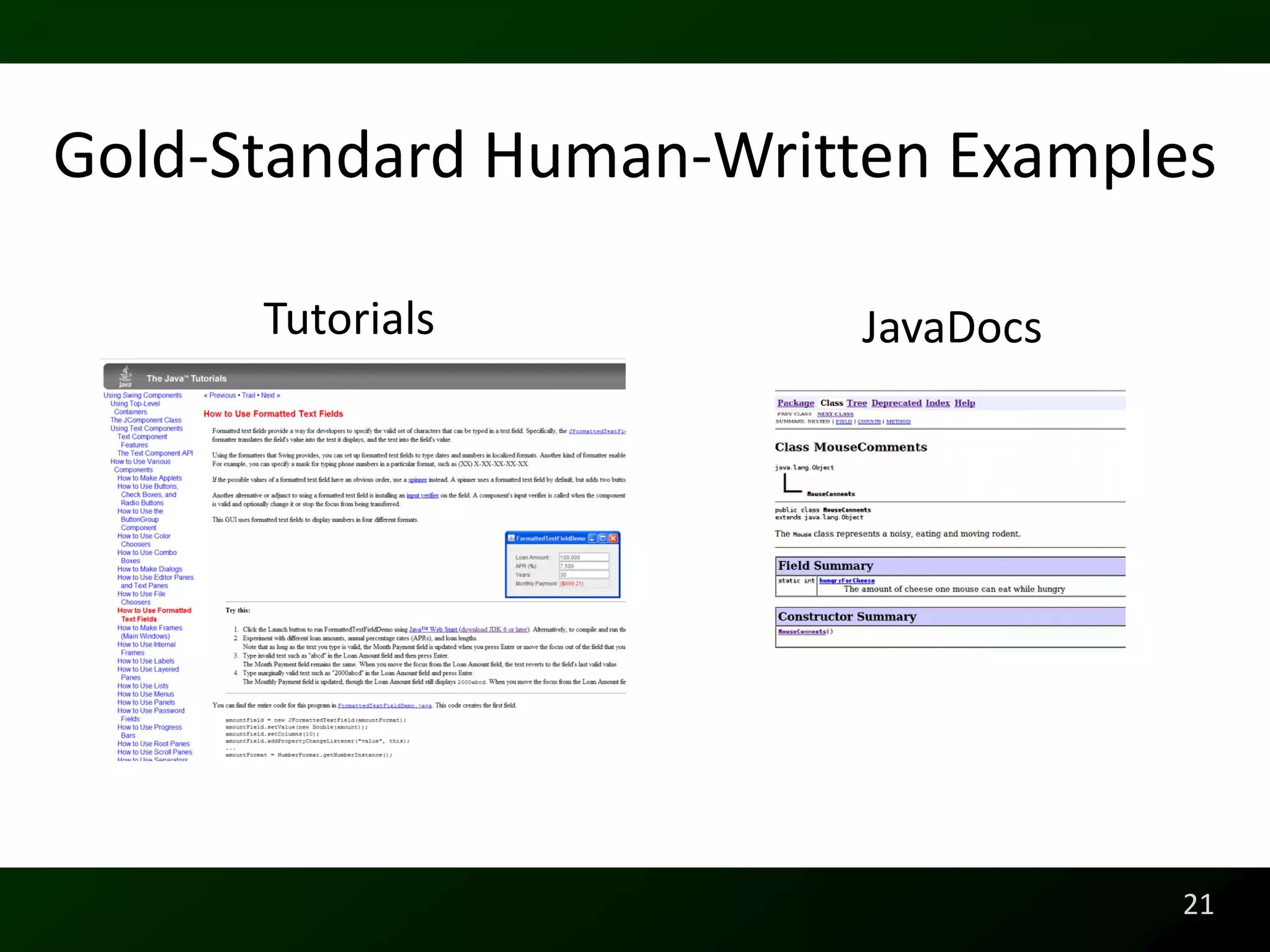
Task: Open How to Make Dialogs link
Action: click(x=149, y=569)
